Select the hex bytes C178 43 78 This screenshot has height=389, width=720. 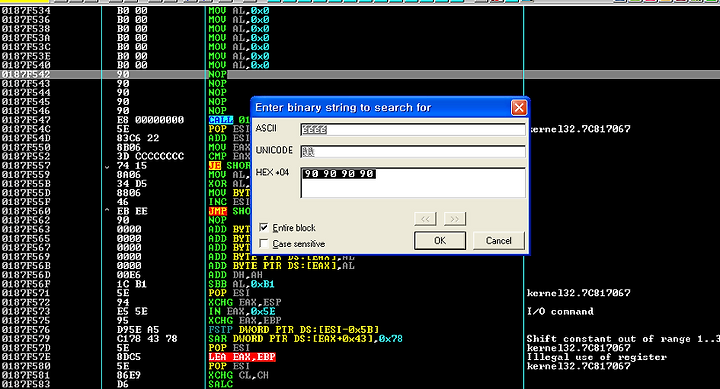point(147,338)
